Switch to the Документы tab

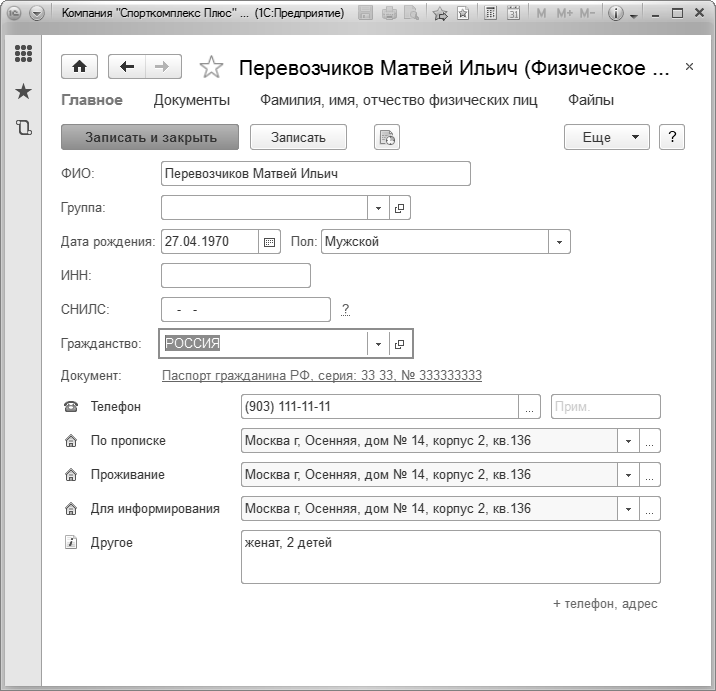[192, 100]
